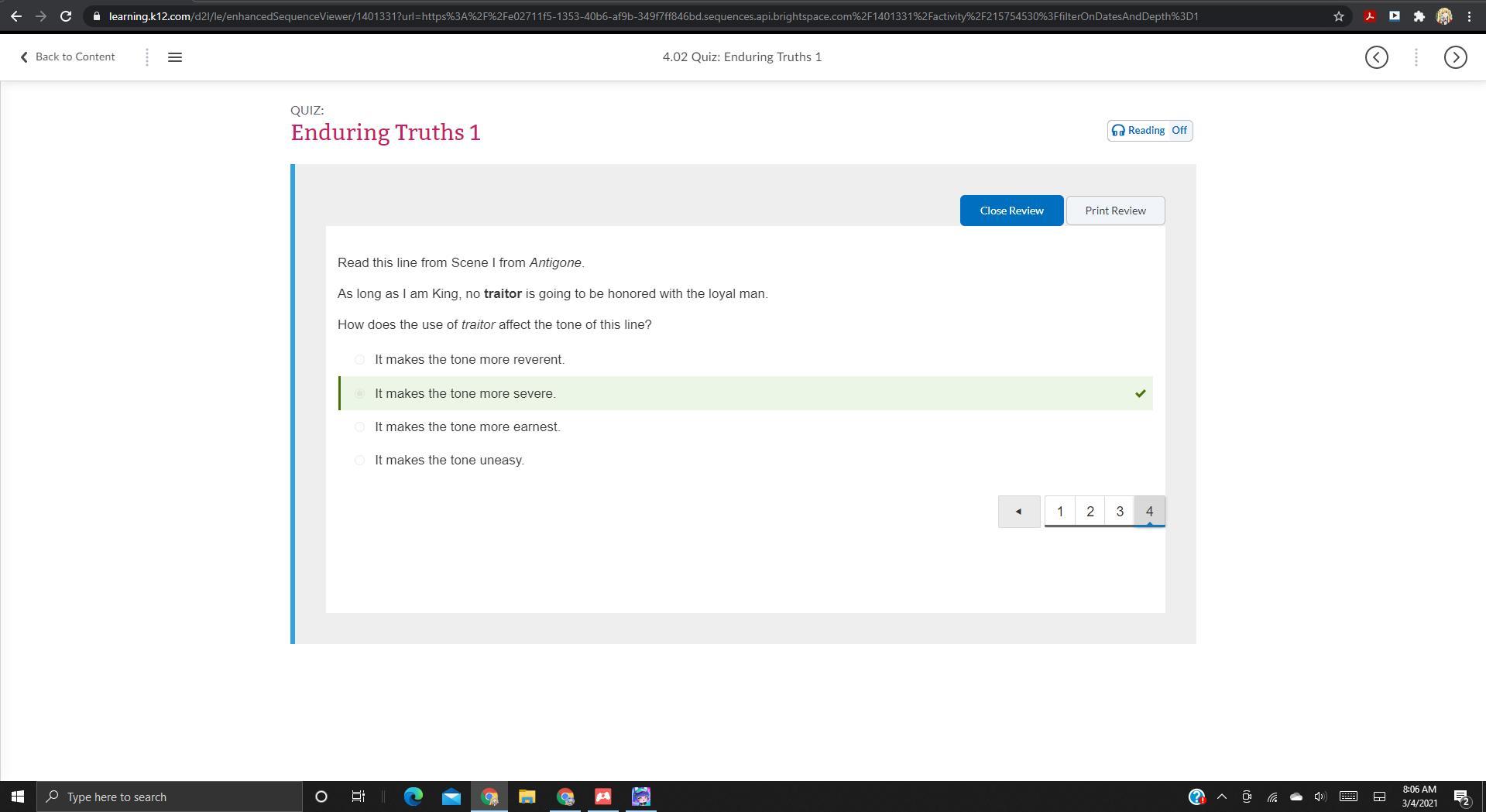Click the Print Review button
1486x812 pixels.
pos(1115,211)
